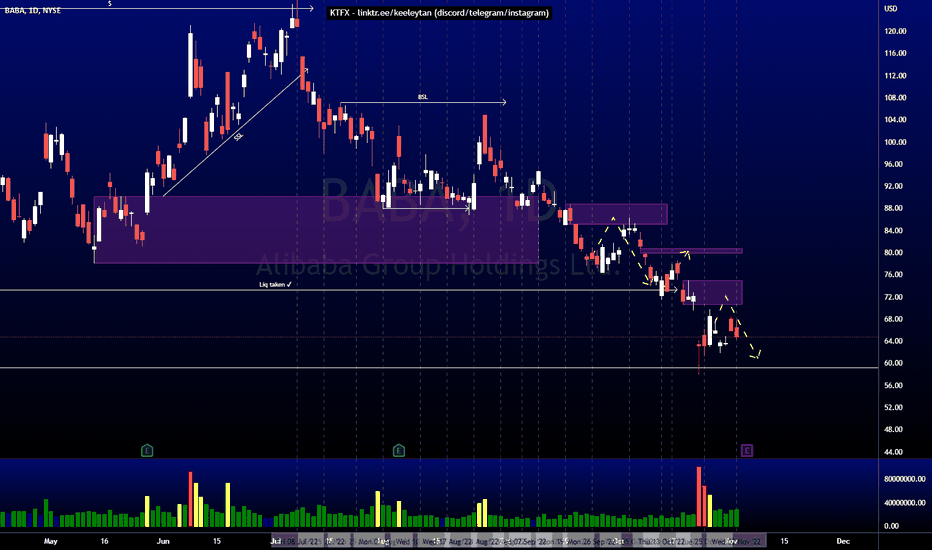Open the green earnings E marker below August candles

399,450
